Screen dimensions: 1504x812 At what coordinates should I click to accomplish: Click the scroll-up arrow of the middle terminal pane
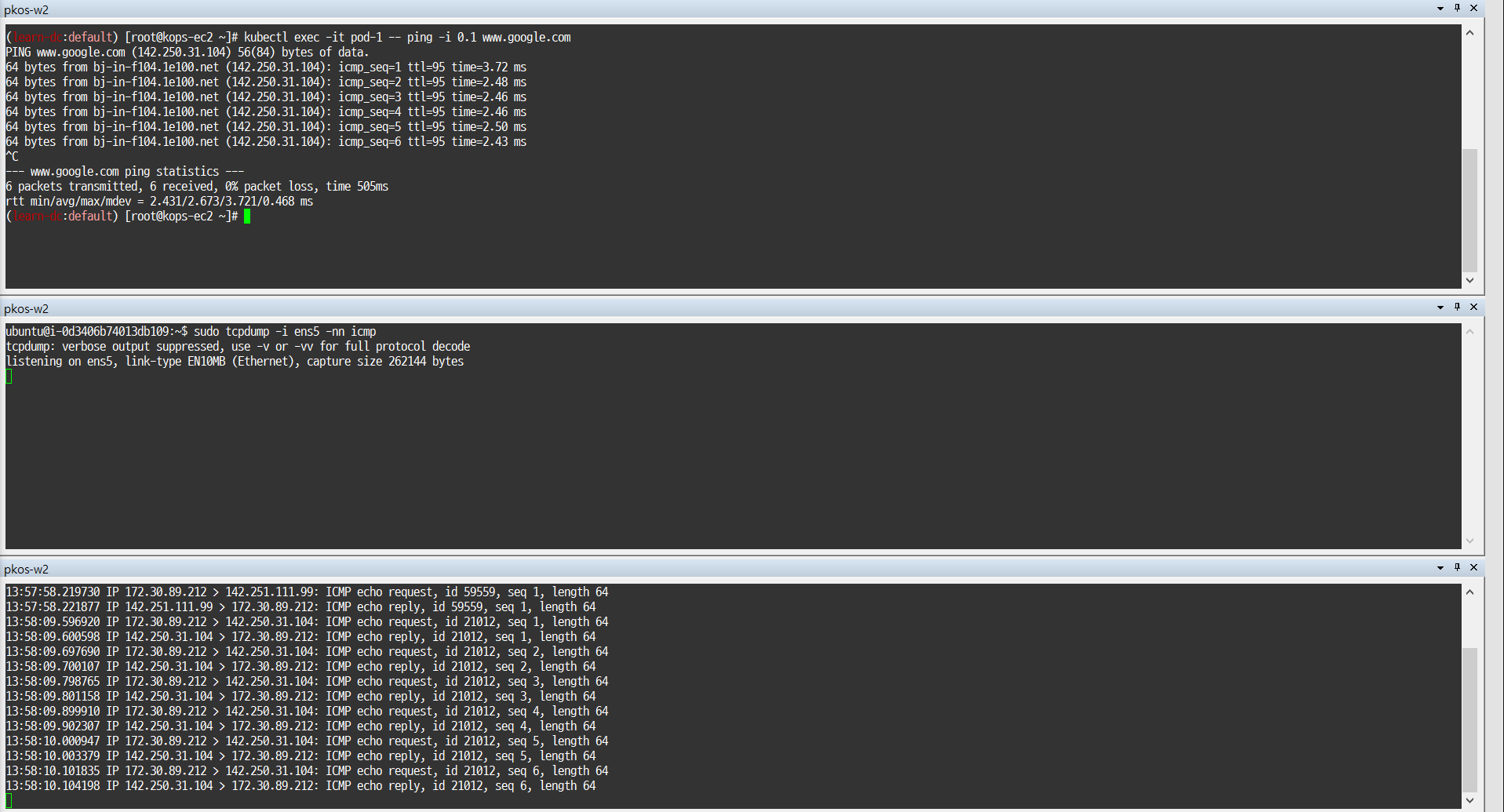point(1470,331)
